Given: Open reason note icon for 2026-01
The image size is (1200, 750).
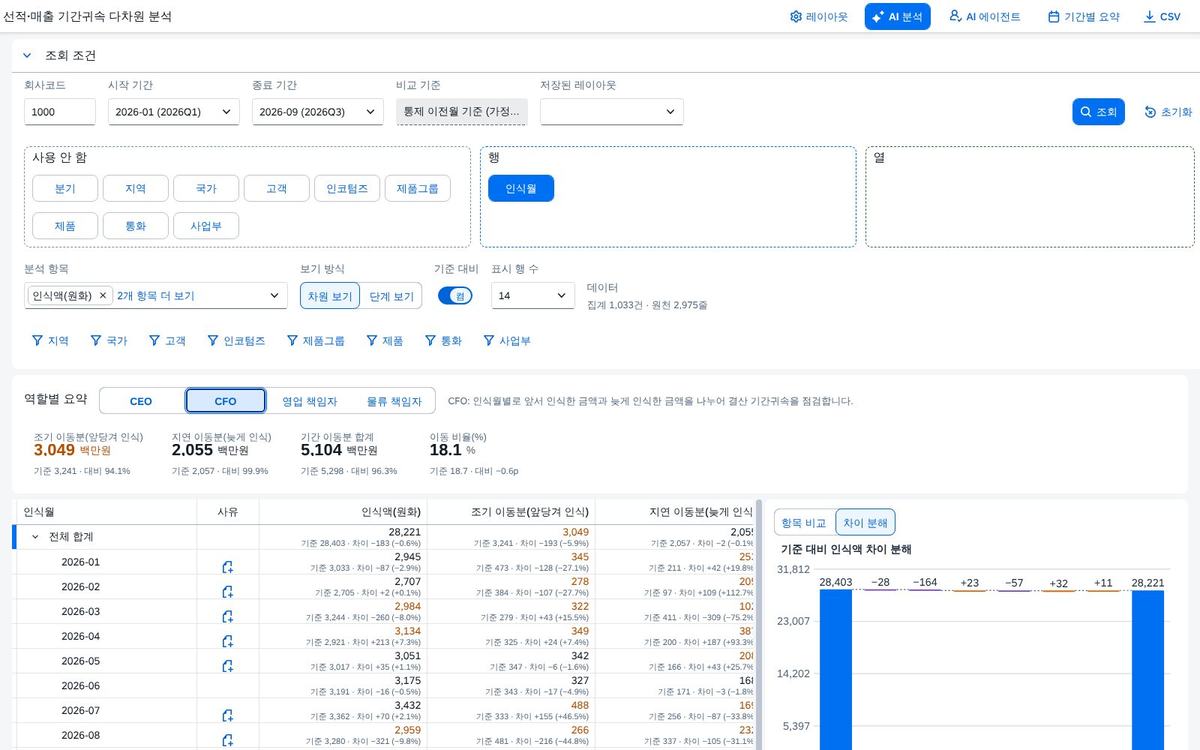Looking at the screenshot, I should [228, 567].
